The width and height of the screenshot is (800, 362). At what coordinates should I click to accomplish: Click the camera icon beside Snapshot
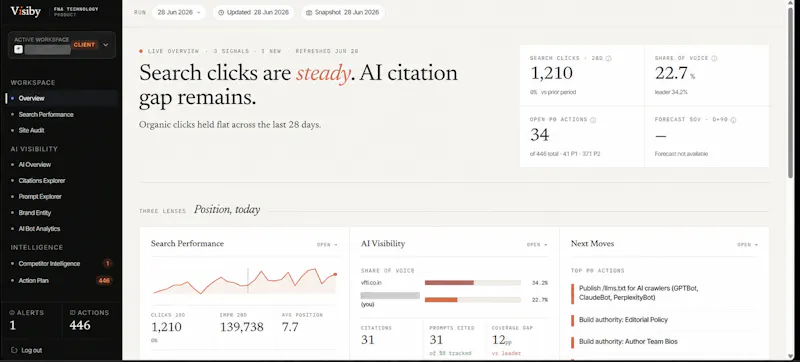coord(309,13)
